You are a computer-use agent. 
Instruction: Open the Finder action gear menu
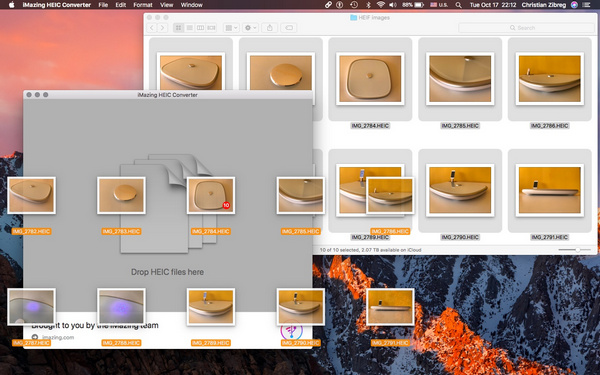pyautogui.click(x=250, y=28)
